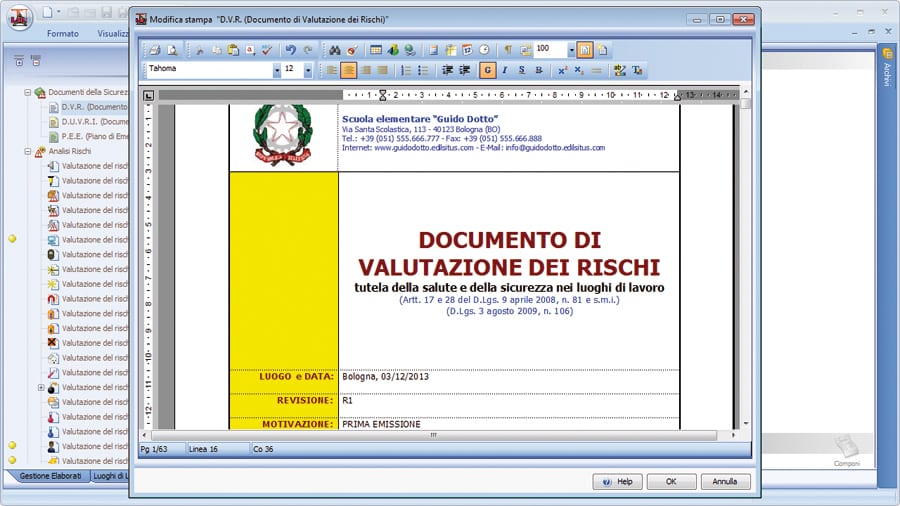This screenshot has height=506, width=900.
Task: Click the clock icon to insert time
Action: (x=484, y=50)
